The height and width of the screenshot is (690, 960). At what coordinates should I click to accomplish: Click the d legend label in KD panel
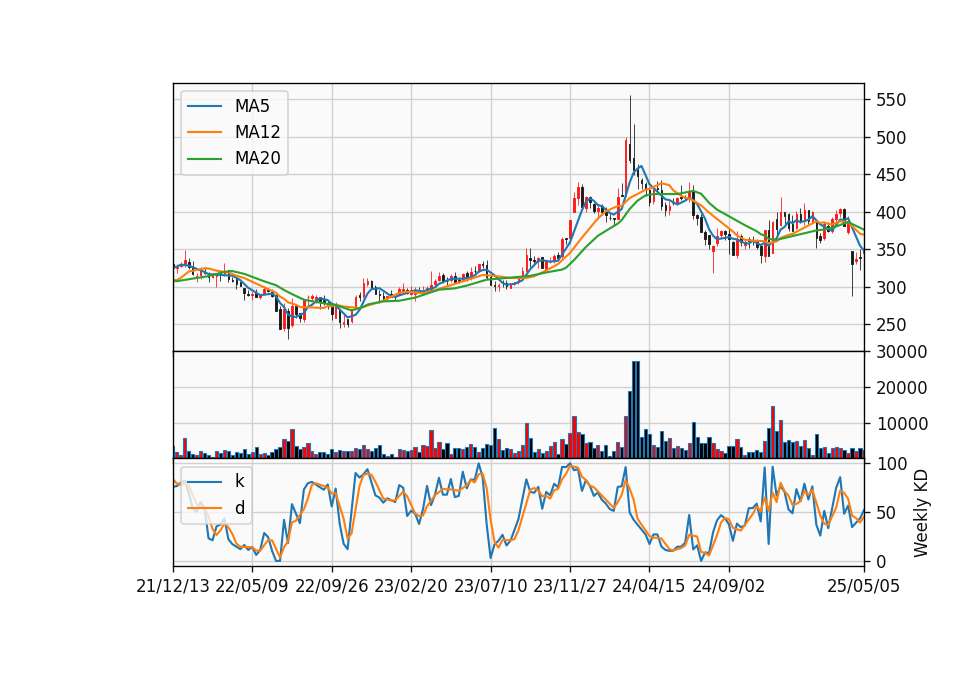239,508
